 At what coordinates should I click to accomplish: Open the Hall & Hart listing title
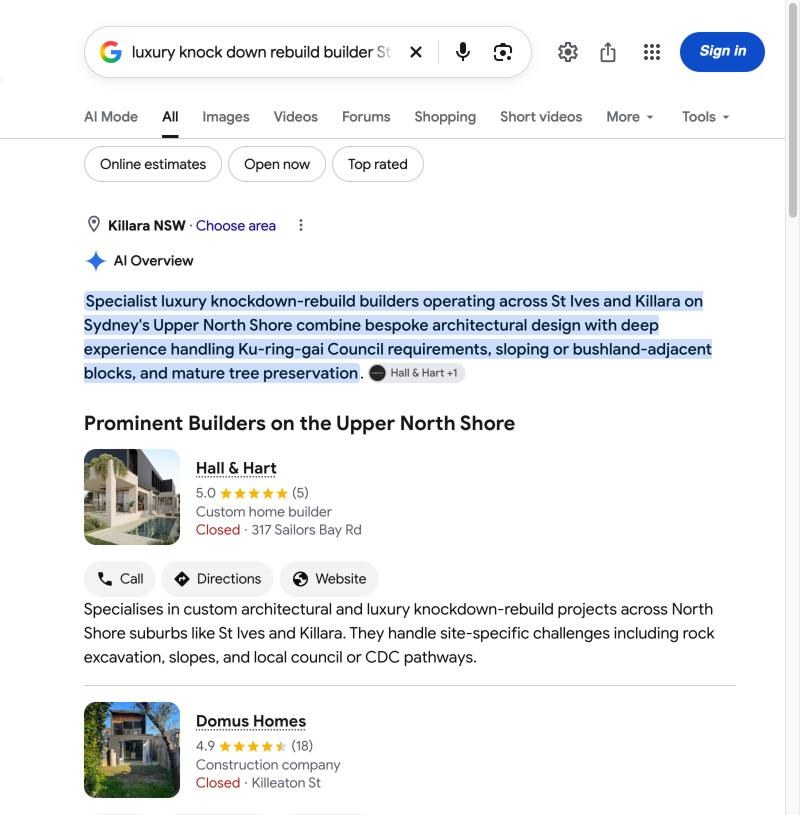(236, 468)
